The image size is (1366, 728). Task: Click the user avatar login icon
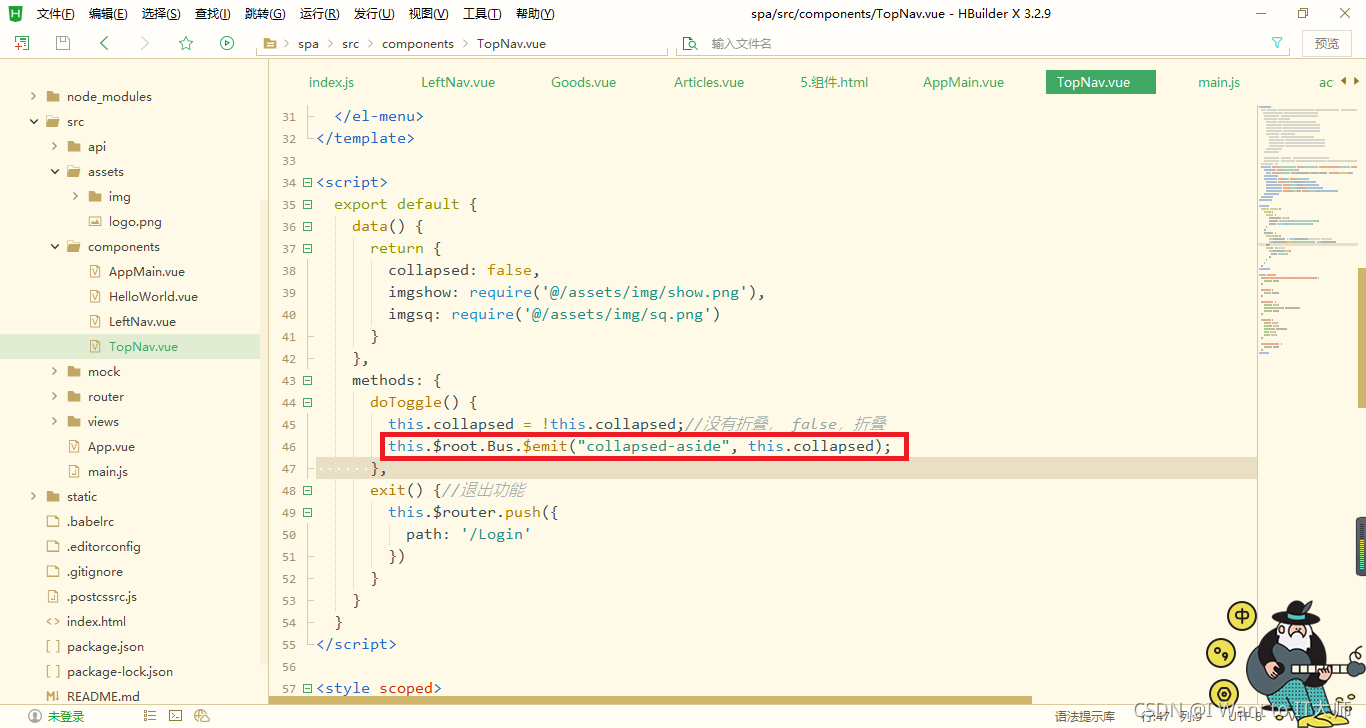[x=35, y=716]
